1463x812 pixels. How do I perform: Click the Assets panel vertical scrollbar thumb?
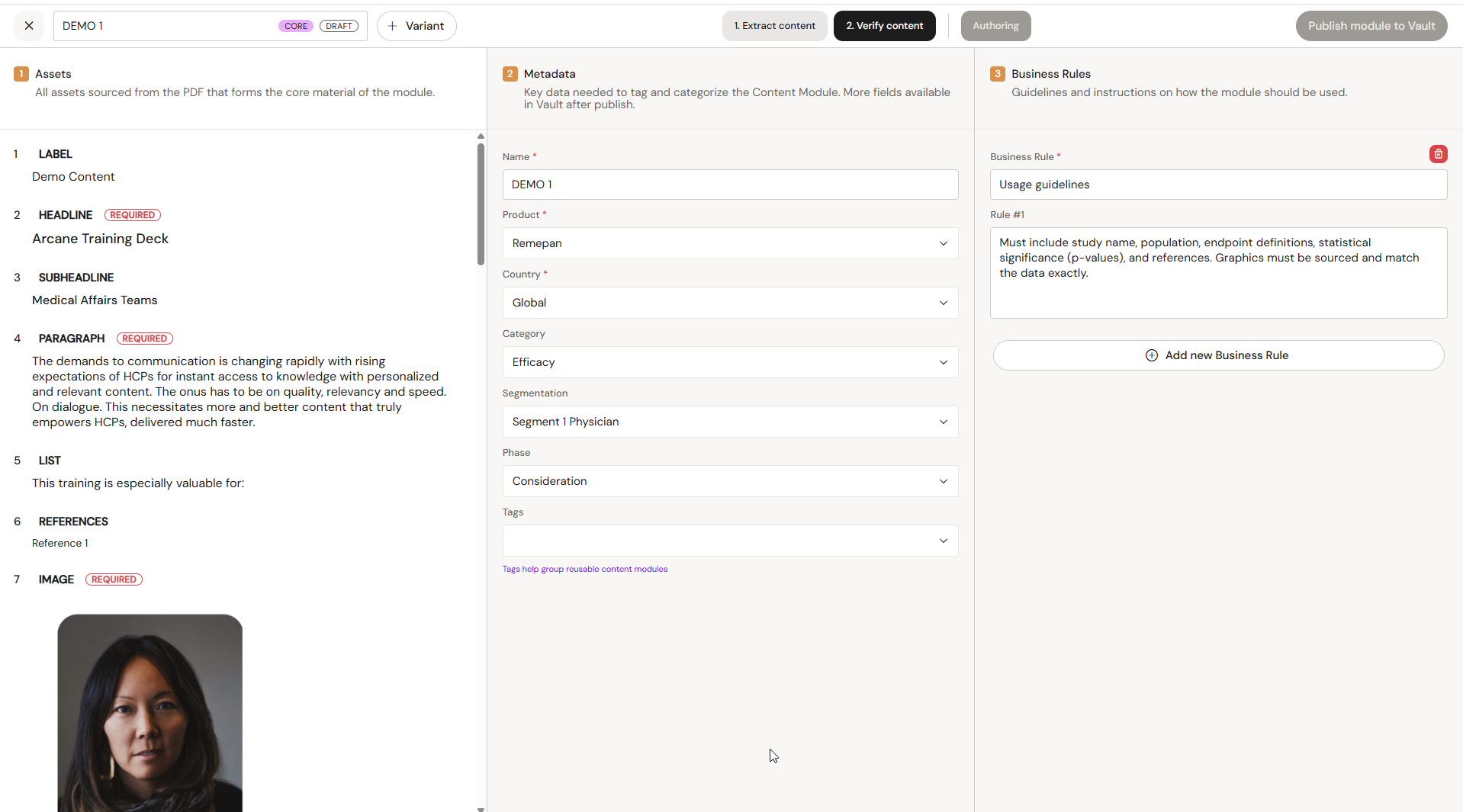pyautogui.click(x=481, y=204)
